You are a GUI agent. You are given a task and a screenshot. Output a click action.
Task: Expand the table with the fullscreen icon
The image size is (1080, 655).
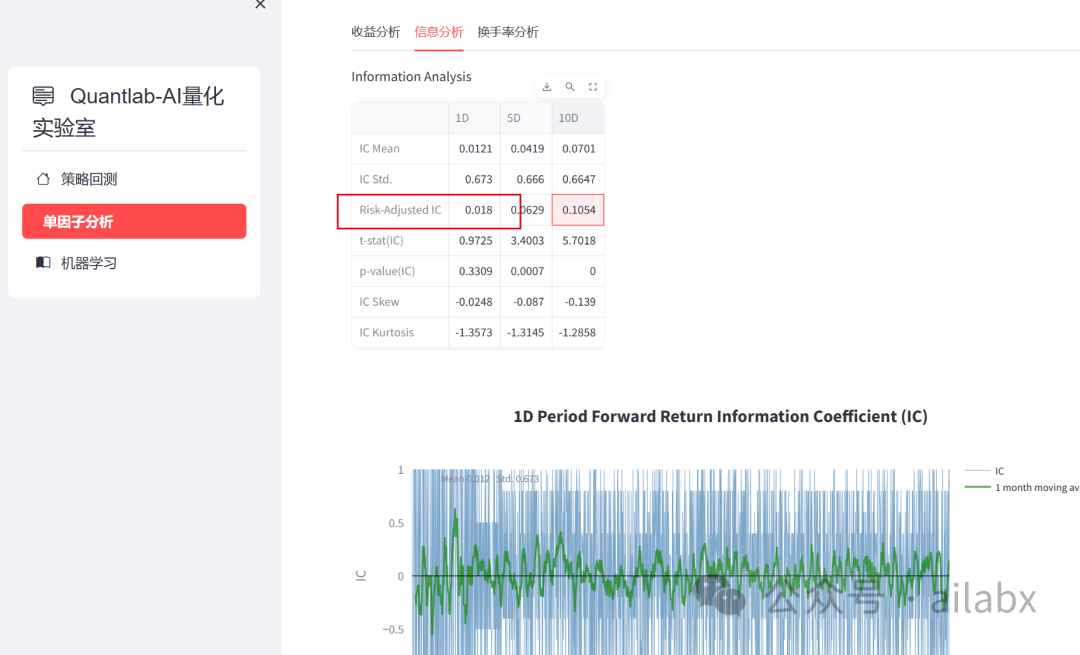[x=593, y=87]
